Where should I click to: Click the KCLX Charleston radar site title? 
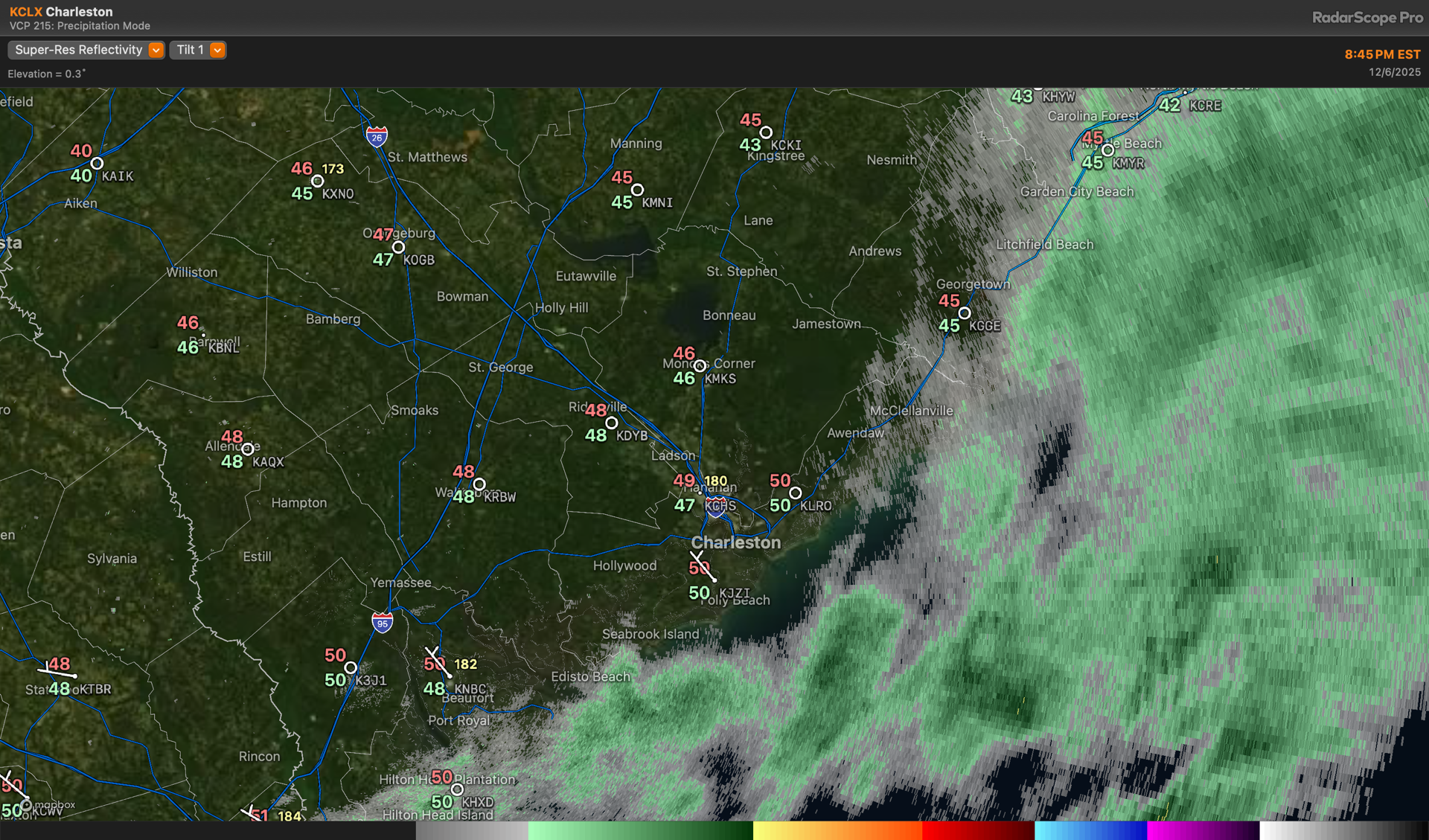pos(61,12)
